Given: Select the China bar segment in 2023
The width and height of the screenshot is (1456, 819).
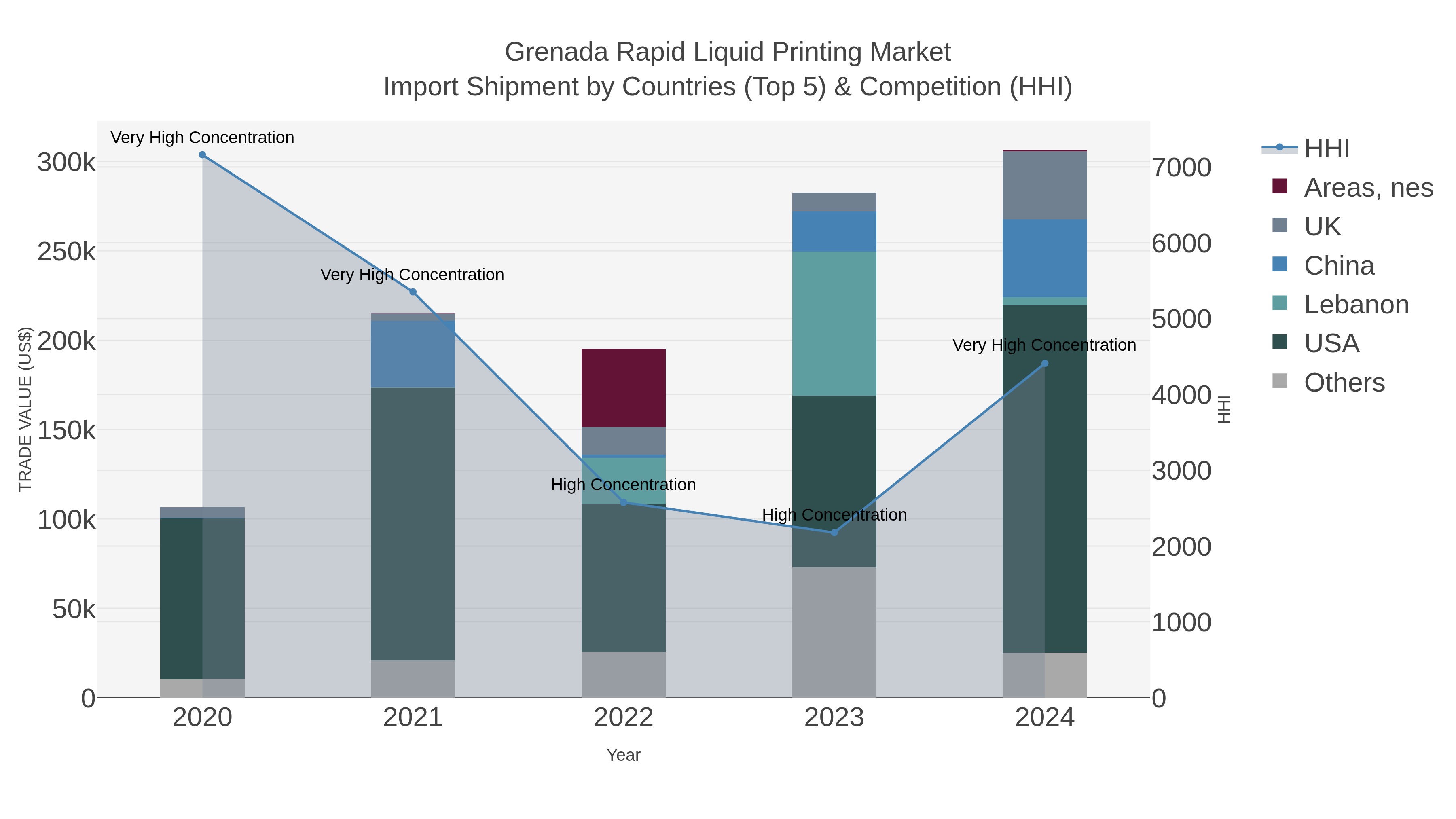Looking at the screenshot, I should (x=834, y=231).
